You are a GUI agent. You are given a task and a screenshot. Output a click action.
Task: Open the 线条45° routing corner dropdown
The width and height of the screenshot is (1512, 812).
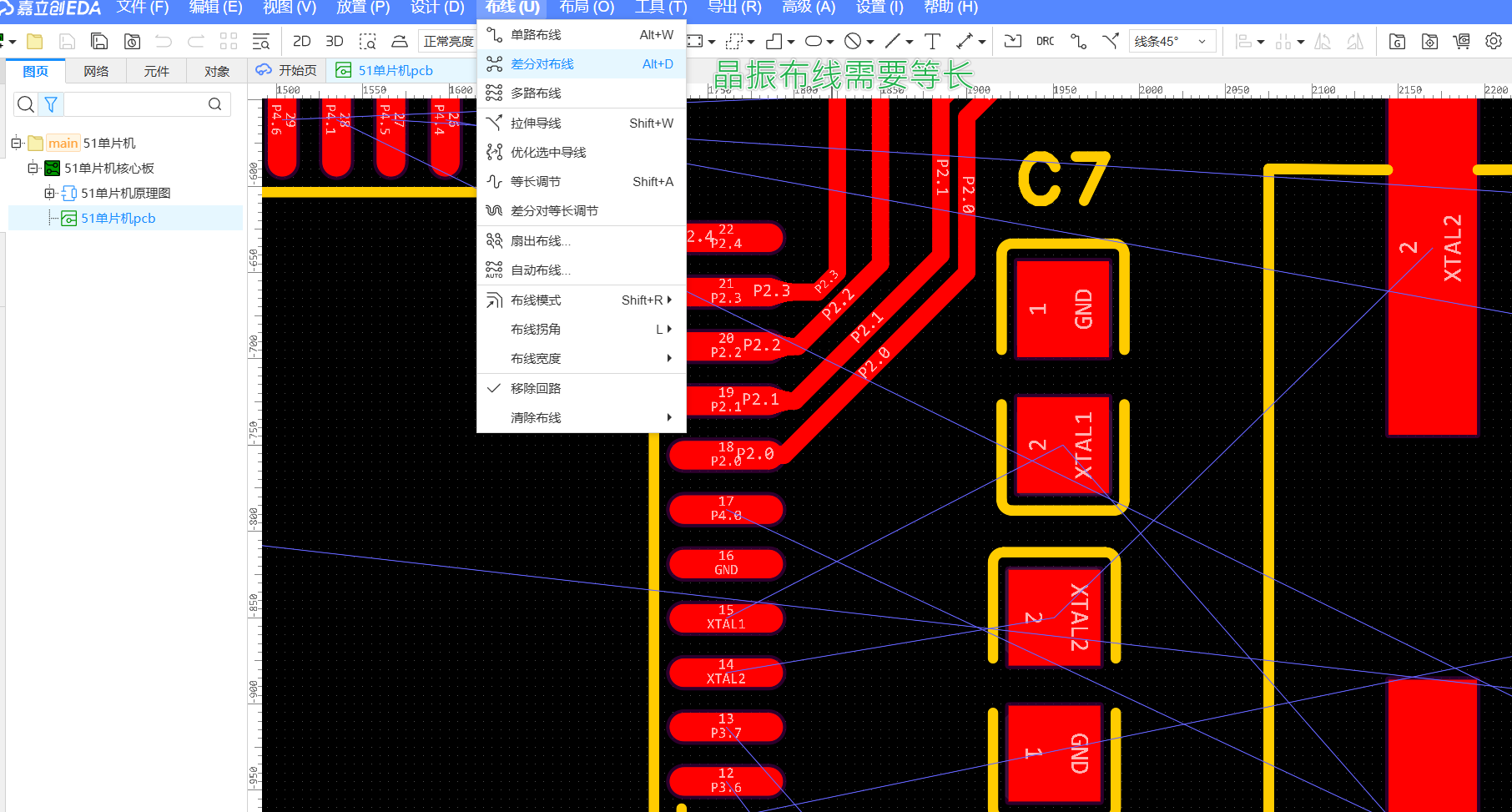pos(1172,41)
